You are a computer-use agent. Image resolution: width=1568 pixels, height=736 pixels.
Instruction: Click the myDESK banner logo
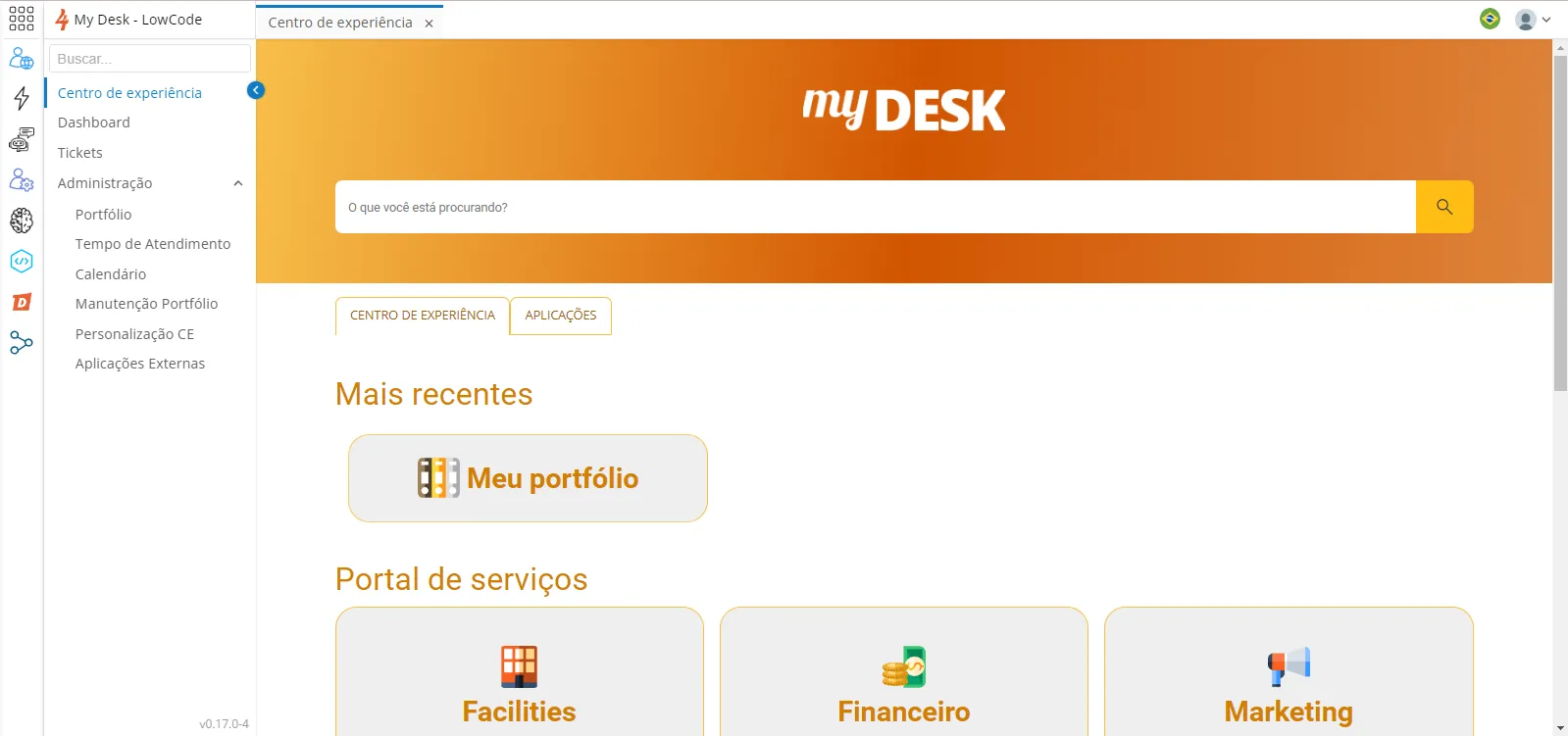903,109
